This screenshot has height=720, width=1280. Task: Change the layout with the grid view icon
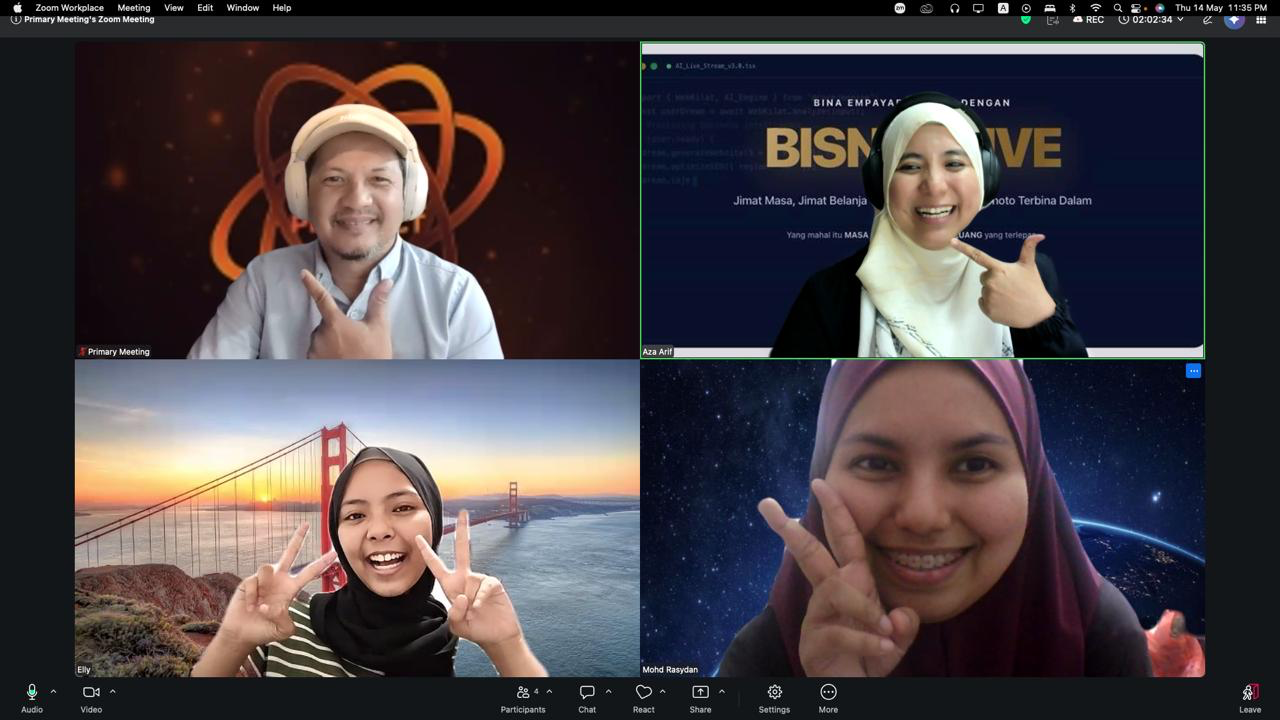coord(1261,19)
